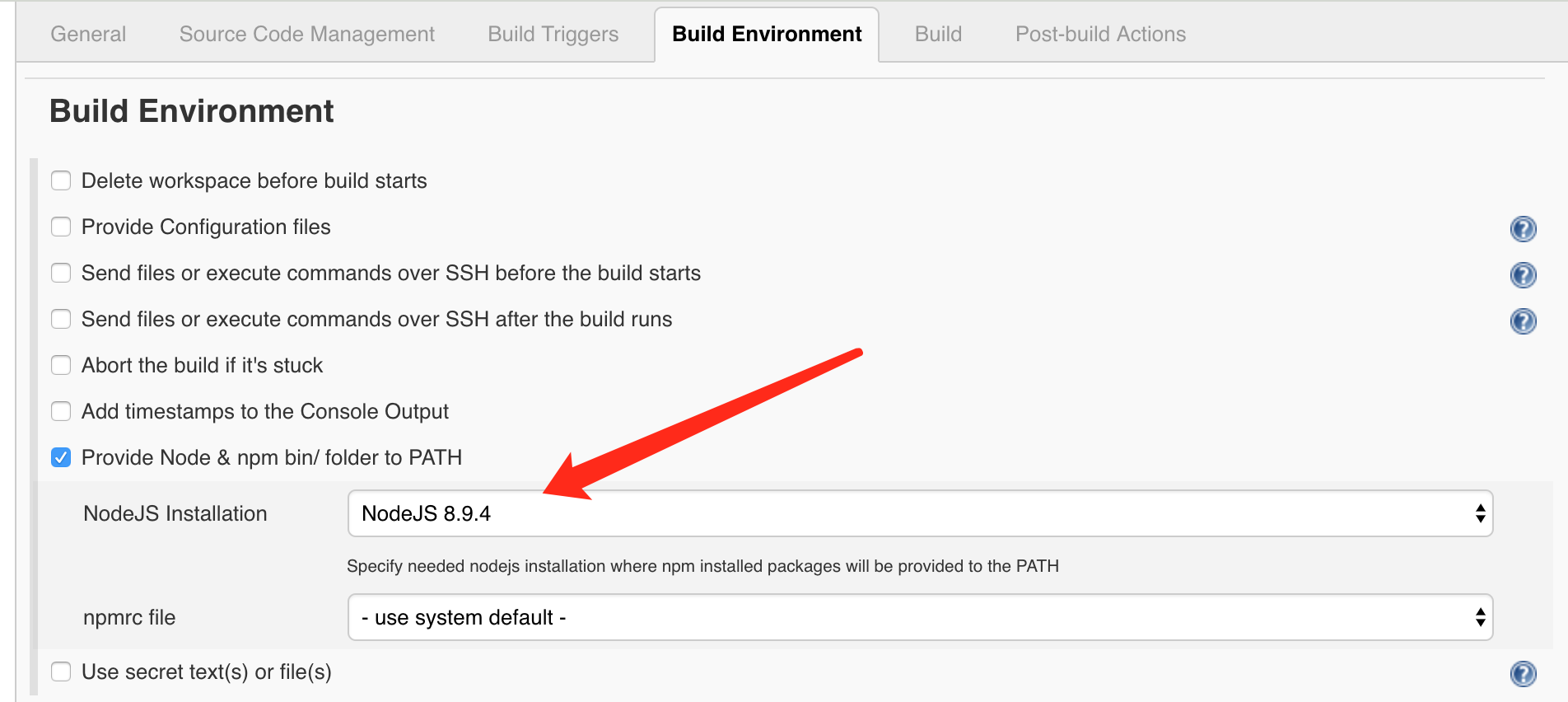
Task: Uncheck Provide Node & npm bin/ folder to PATH
Action: click(x=61, y=457)
